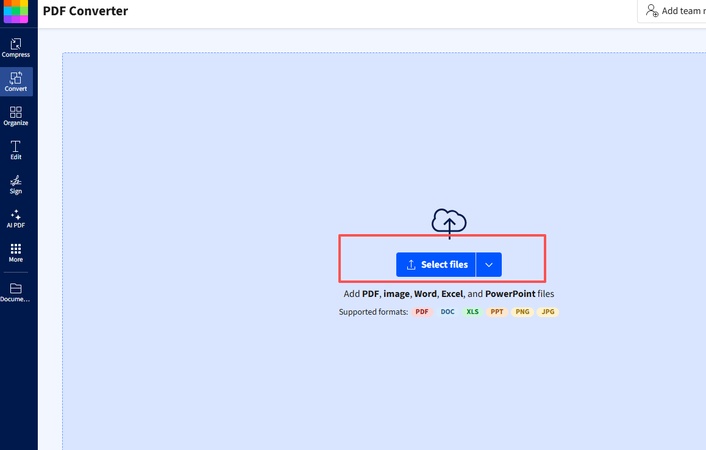Open the Edit tool in sidebar
This screenshot has height=450, width=706.
16,150
